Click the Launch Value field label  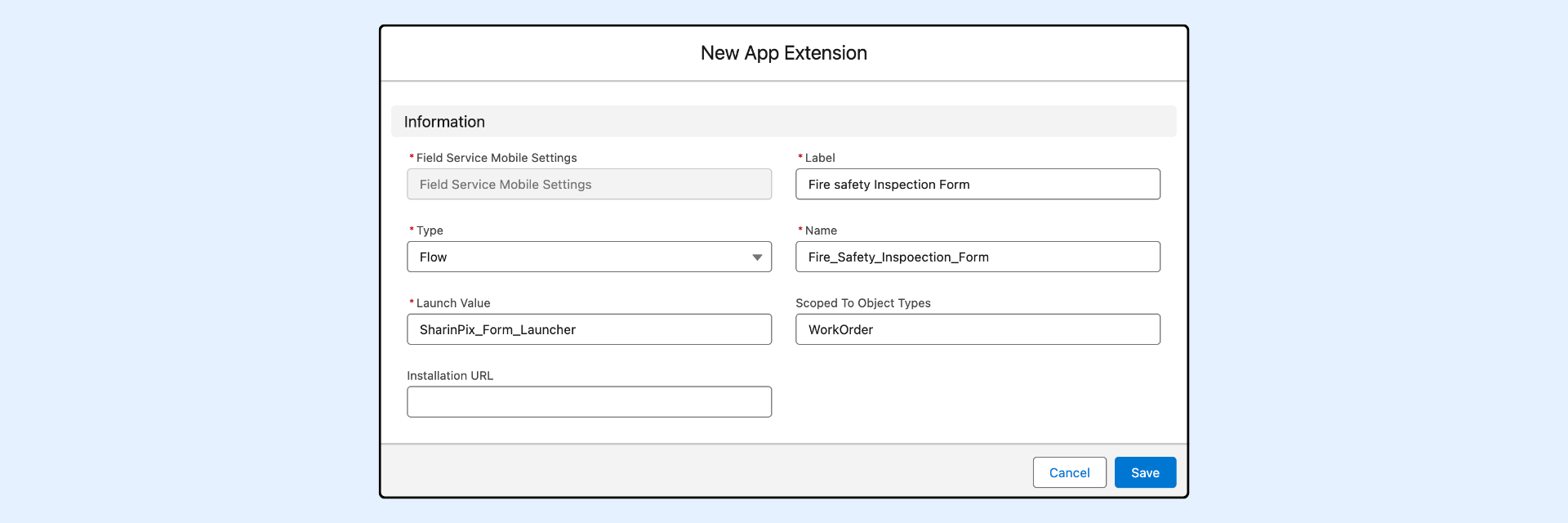tap(452, 303)
